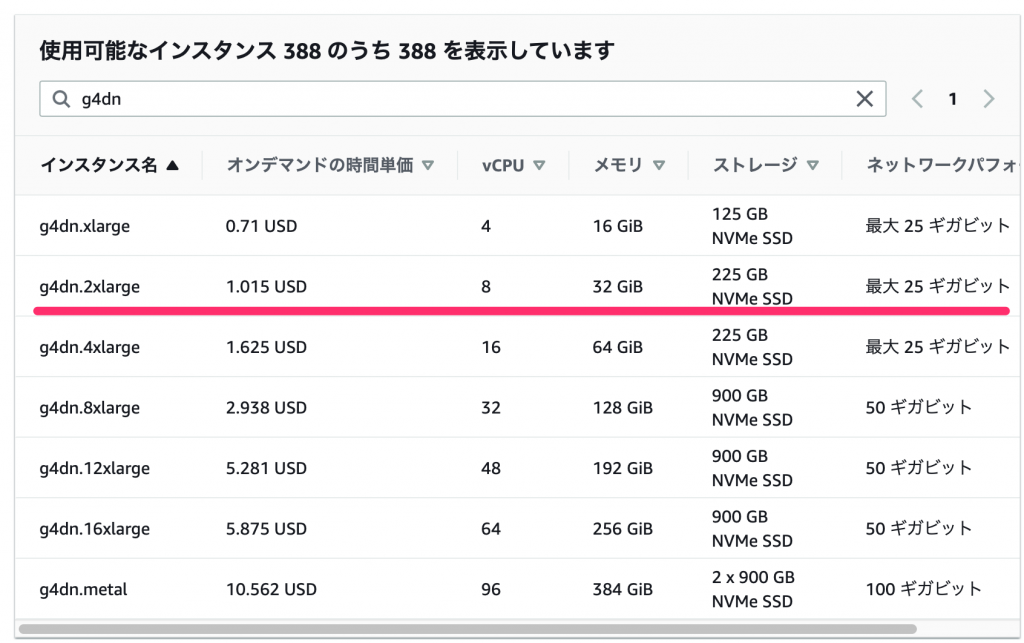Viewport: 1024px width, 643px height.
Task: Select the g4dn.16xlarge instance name
Action: [95, 529]
